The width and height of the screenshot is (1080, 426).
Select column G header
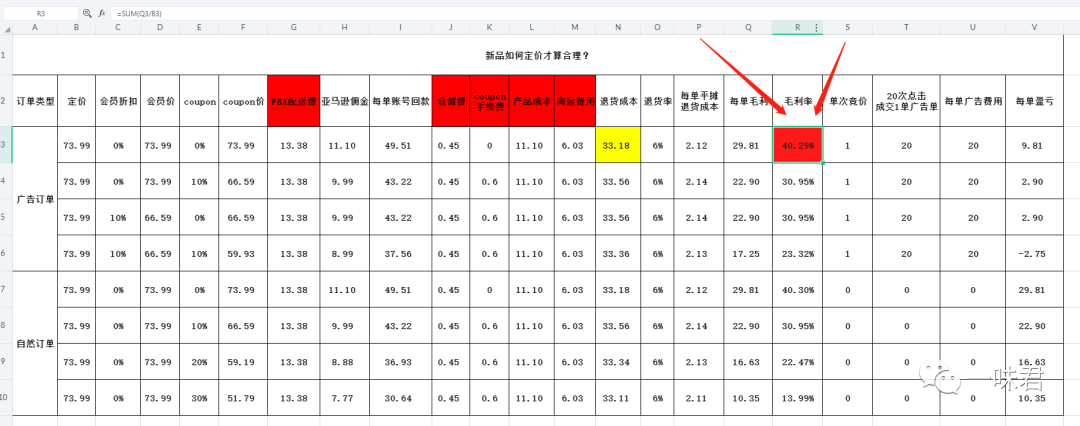click(x=294, y=28)
